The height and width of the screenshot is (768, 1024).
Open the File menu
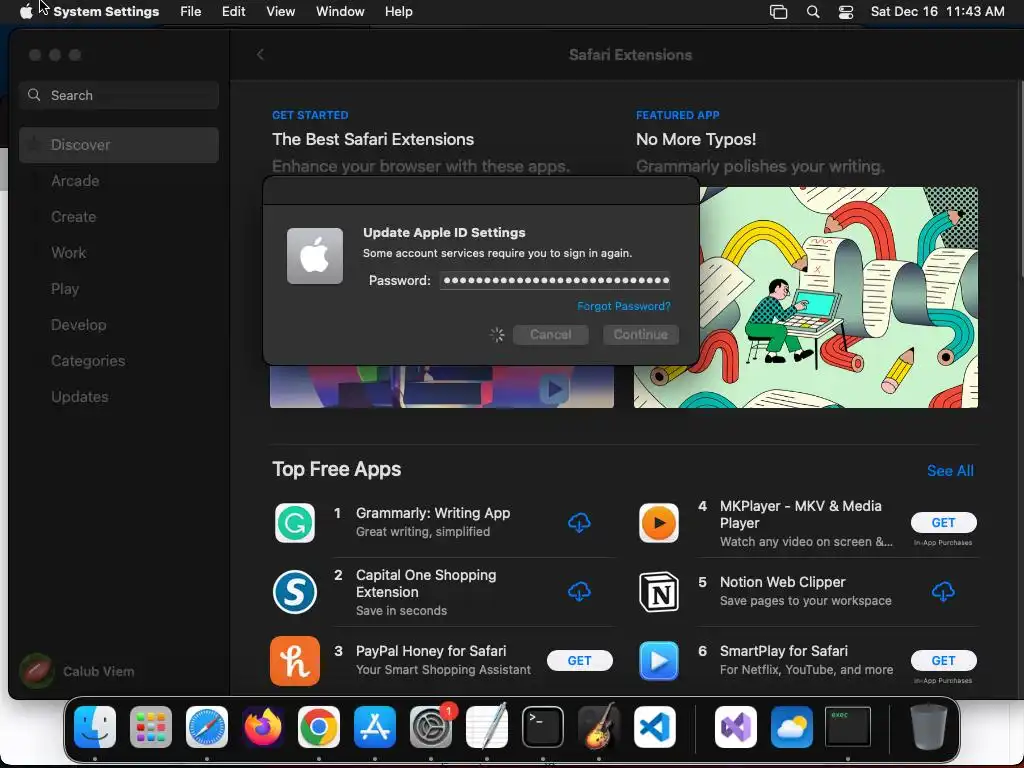[x=191, y=12]
